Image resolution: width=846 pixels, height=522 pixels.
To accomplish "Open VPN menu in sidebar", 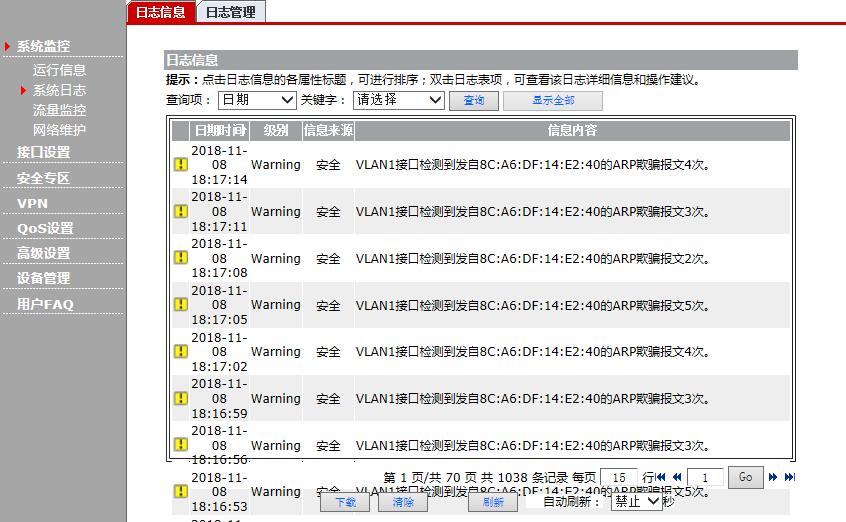I will [x=32, y=204].
